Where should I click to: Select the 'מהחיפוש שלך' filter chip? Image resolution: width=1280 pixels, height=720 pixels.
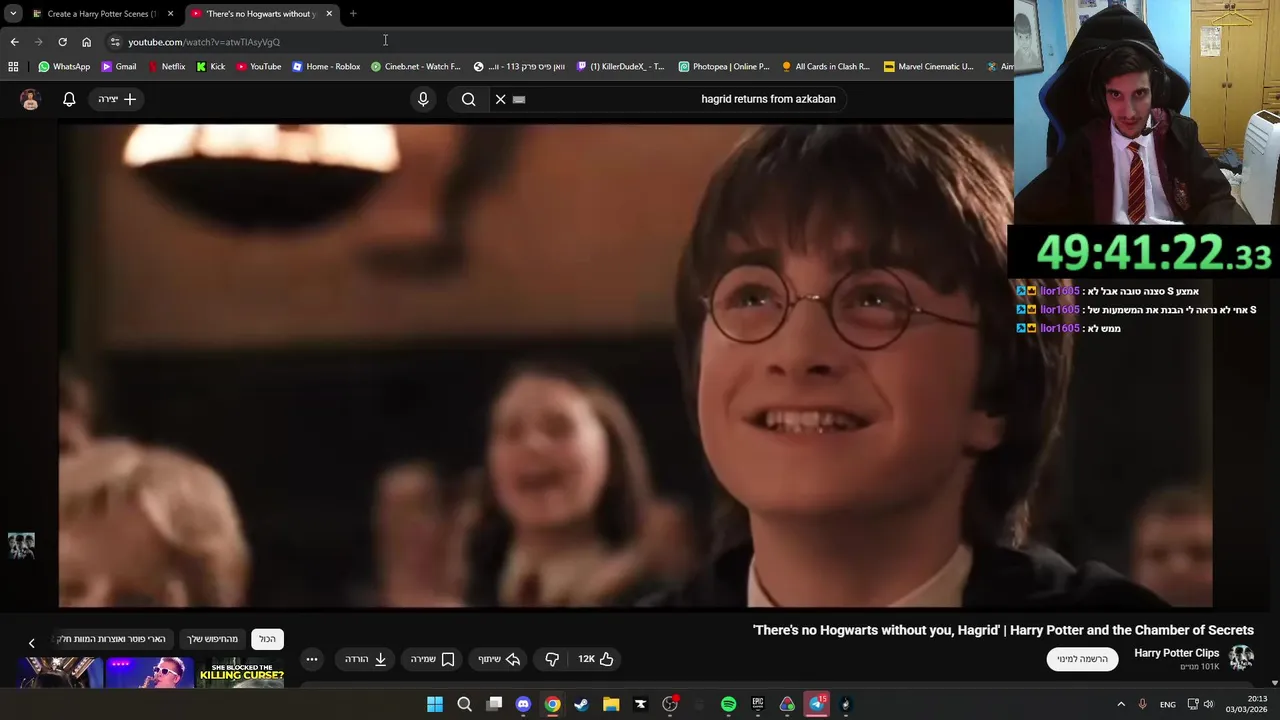pos(212,639)
